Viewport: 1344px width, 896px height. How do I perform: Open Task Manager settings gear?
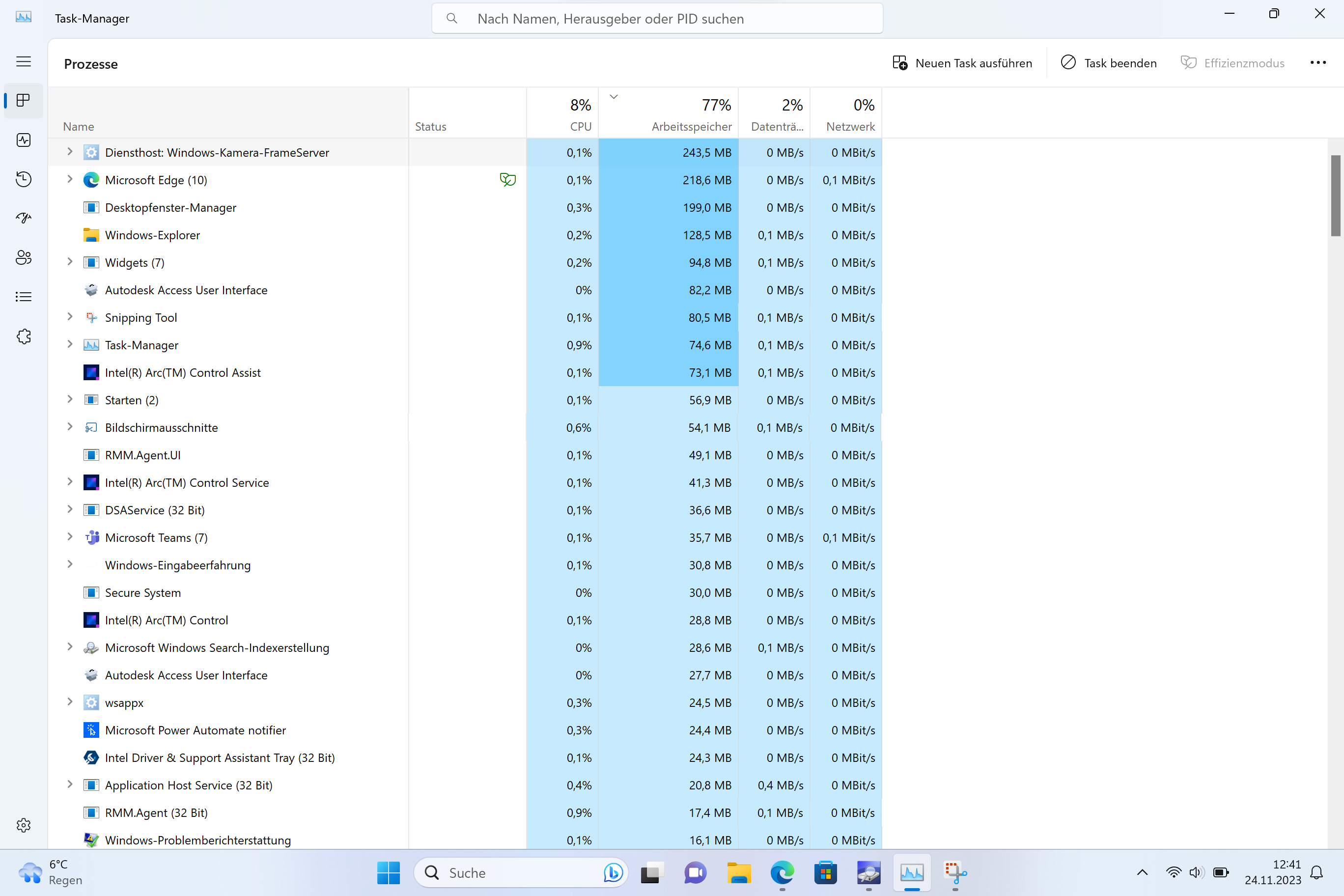(24, 825)
